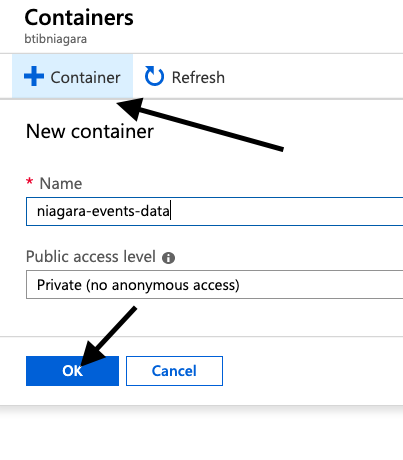Click the Name field label
Viewport: 403px width, 460px height.
click(x=61, y=183)
